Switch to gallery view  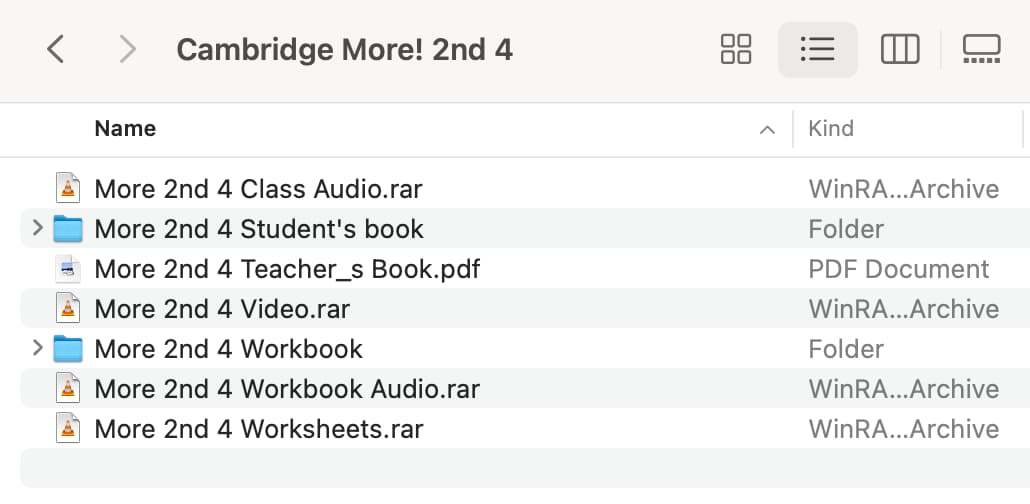(981, 49)
